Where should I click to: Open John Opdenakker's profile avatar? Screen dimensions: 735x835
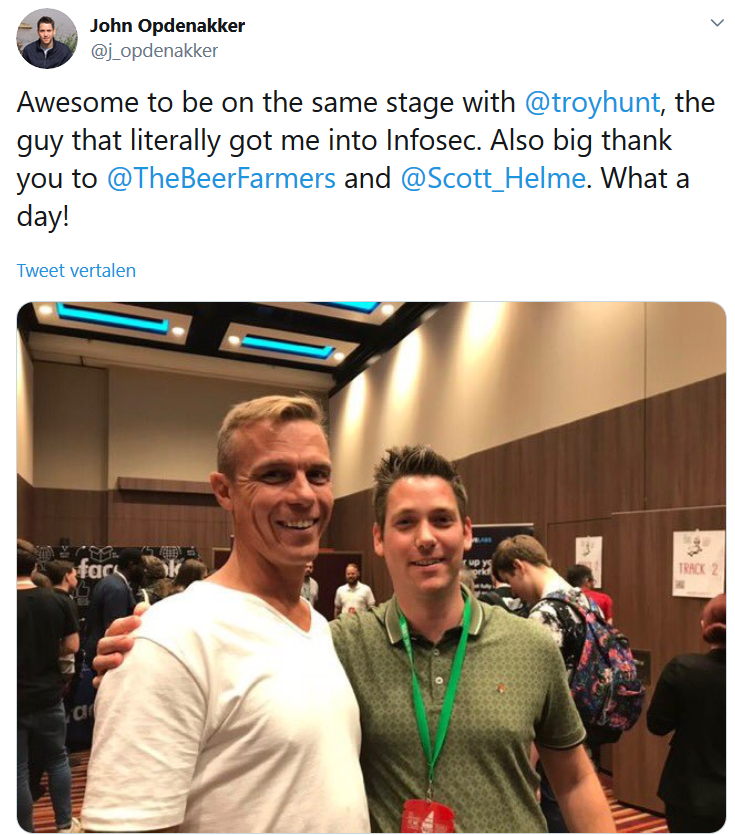click(47, 38)
